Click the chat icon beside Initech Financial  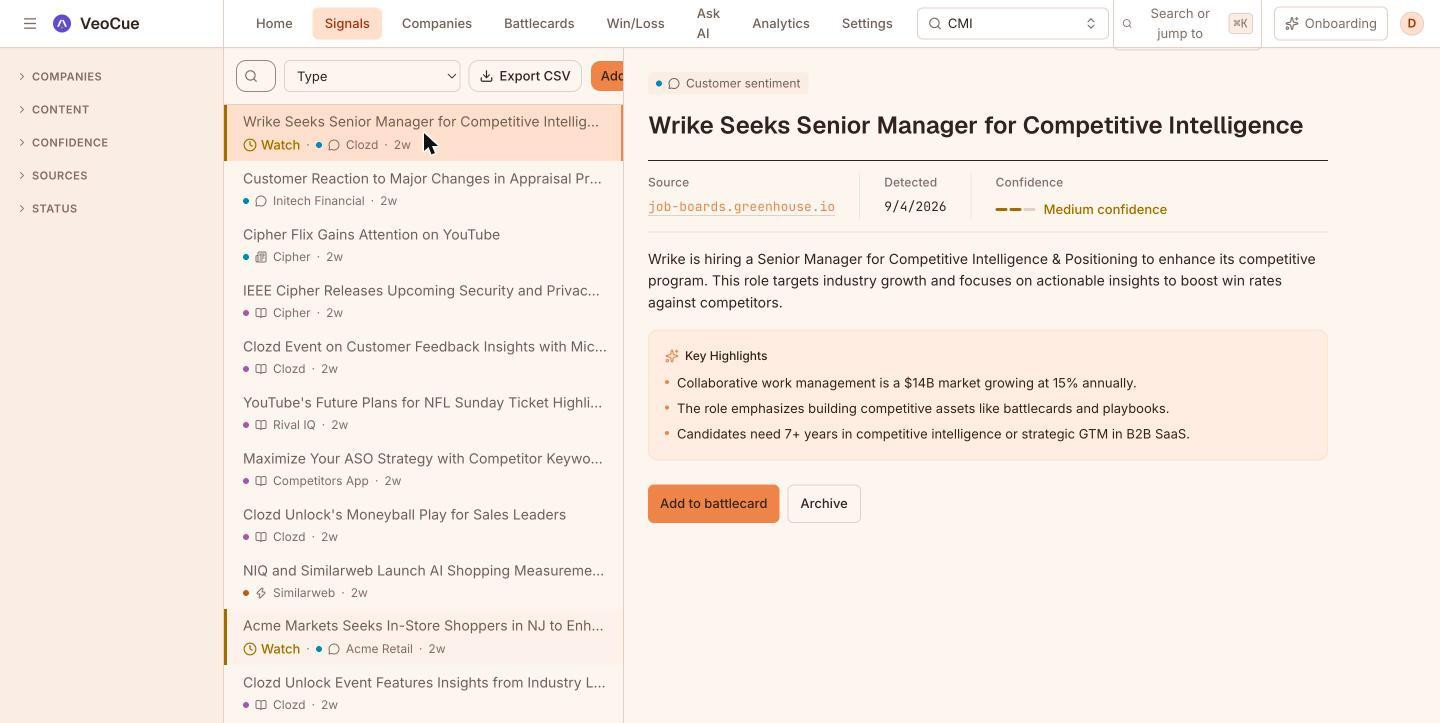click(x=261, y=201)
